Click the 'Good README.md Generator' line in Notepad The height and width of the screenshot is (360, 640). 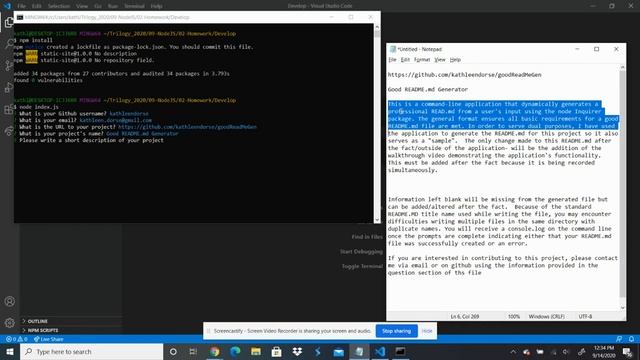point(428,89)
